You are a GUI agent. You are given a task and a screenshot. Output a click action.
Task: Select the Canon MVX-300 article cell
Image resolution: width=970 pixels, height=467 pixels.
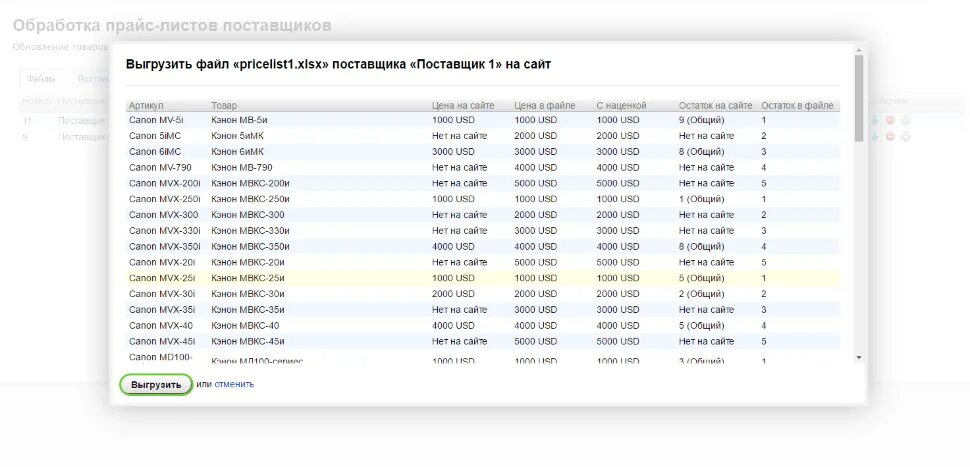tap(163, 215)
